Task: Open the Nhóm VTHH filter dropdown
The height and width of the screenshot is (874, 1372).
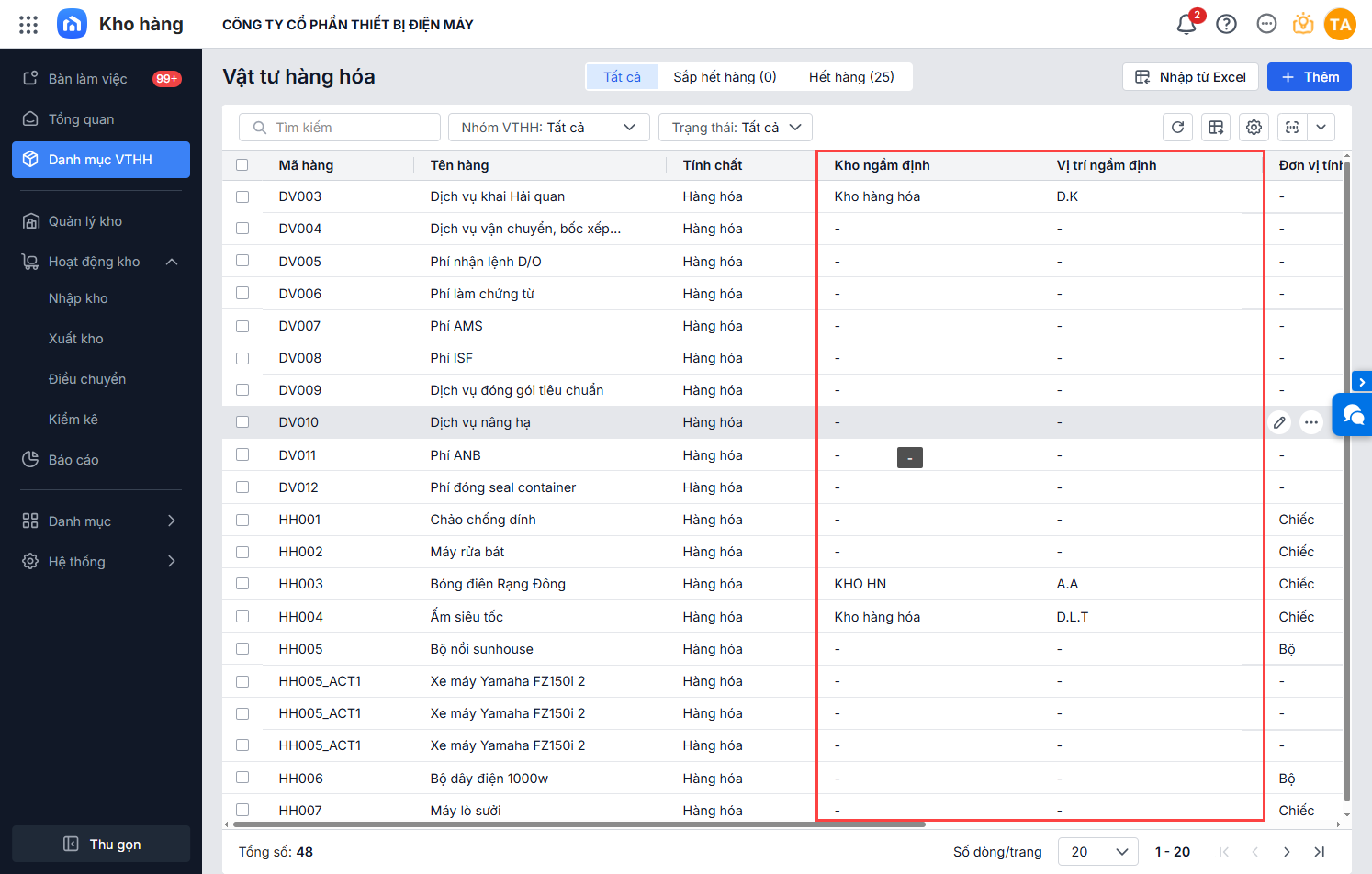Action: (x=548, y=128)
